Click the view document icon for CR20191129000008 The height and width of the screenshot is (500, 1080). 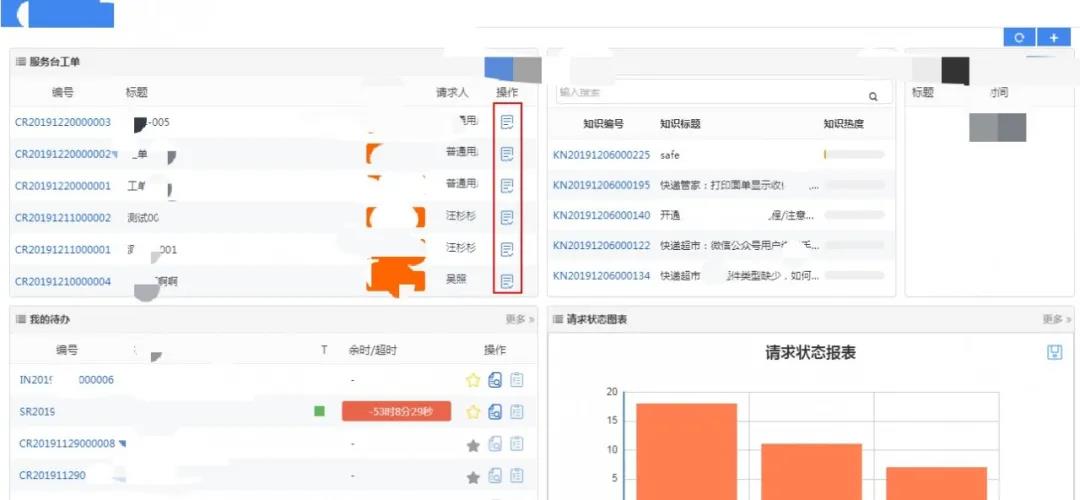[495, 444]
